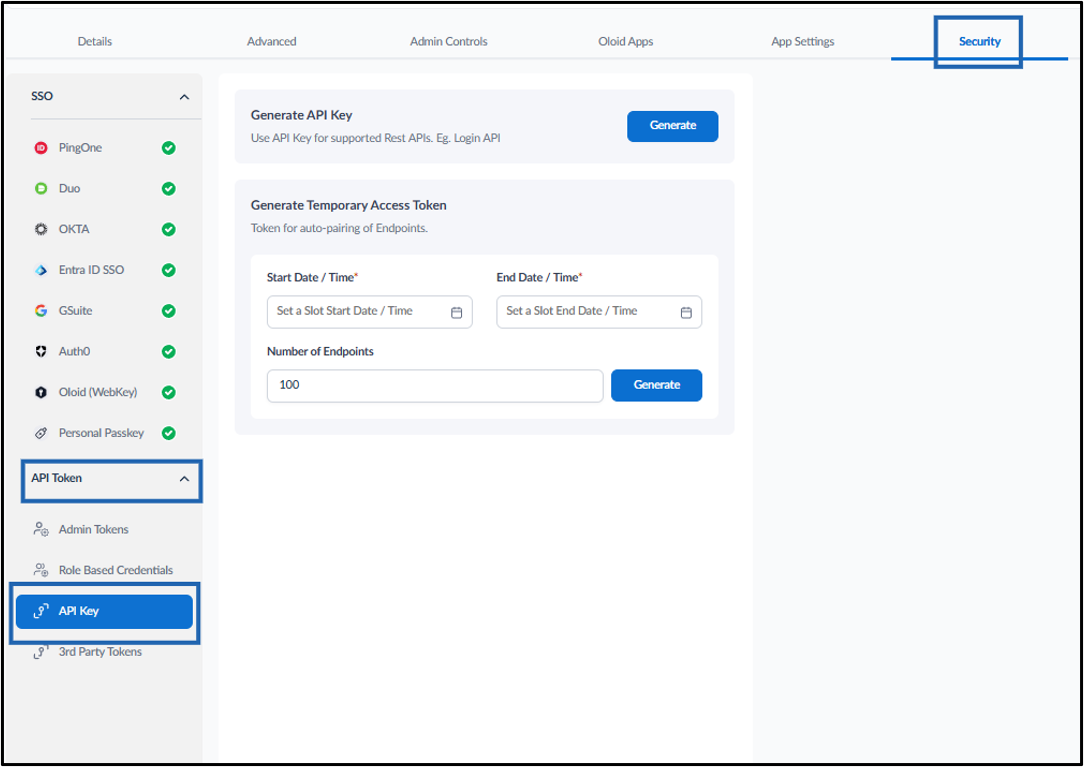This screenshot has width=1084, height=767.
Task: Open Admin Tokens in sidebar
Action: (x=104, y=530)
